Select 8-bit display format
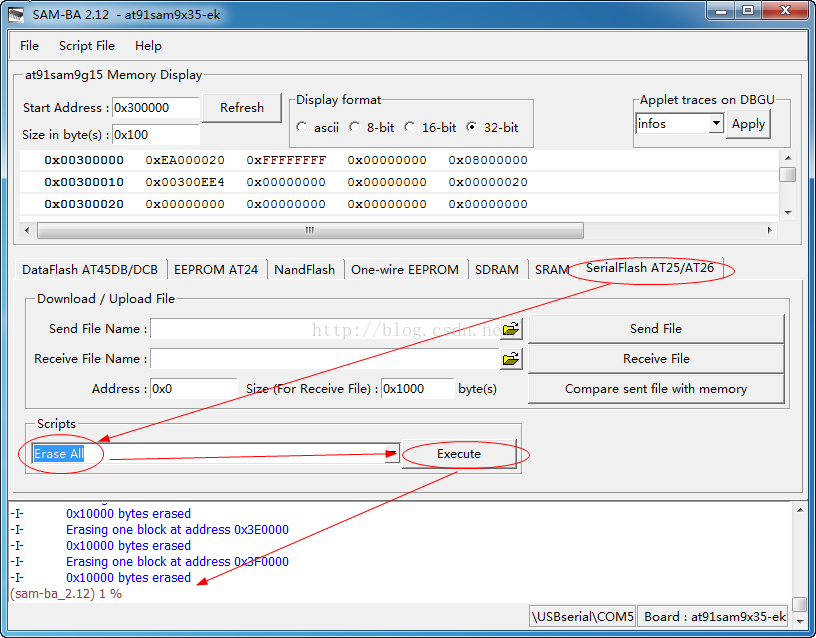 354,127
